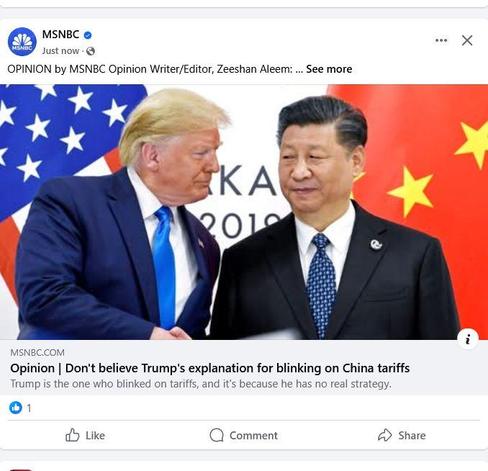Image resolution: width=488 pixels, height=471 pixels.
Task: Click the info icon on article image
Action: [x=468, y=339]
